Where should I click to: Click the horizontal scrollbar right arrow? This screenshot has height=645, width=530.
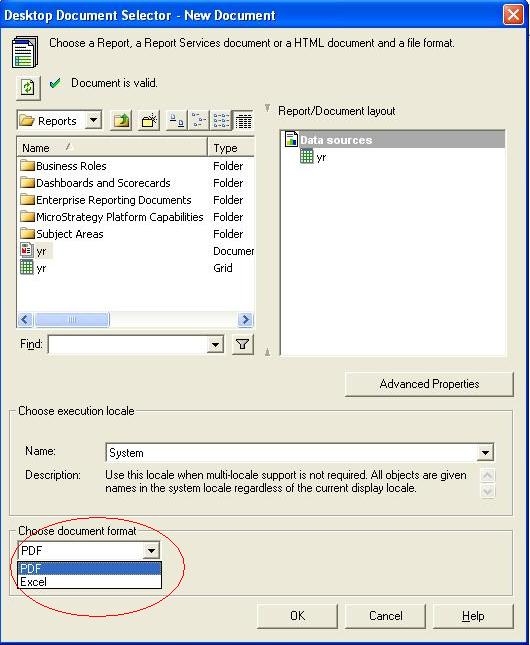[x=245, y=320]
